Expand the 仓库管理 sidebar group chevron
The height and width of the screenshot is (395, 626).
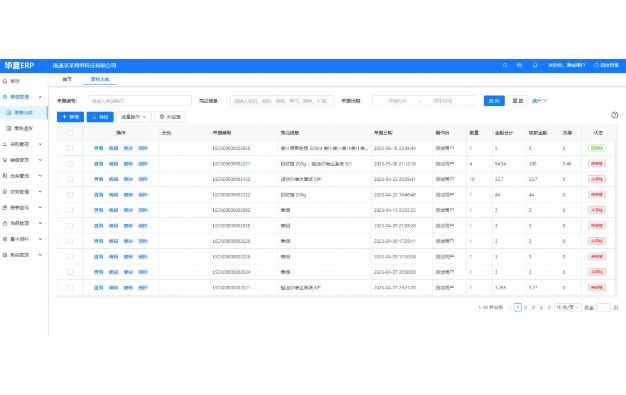[40, 176]
